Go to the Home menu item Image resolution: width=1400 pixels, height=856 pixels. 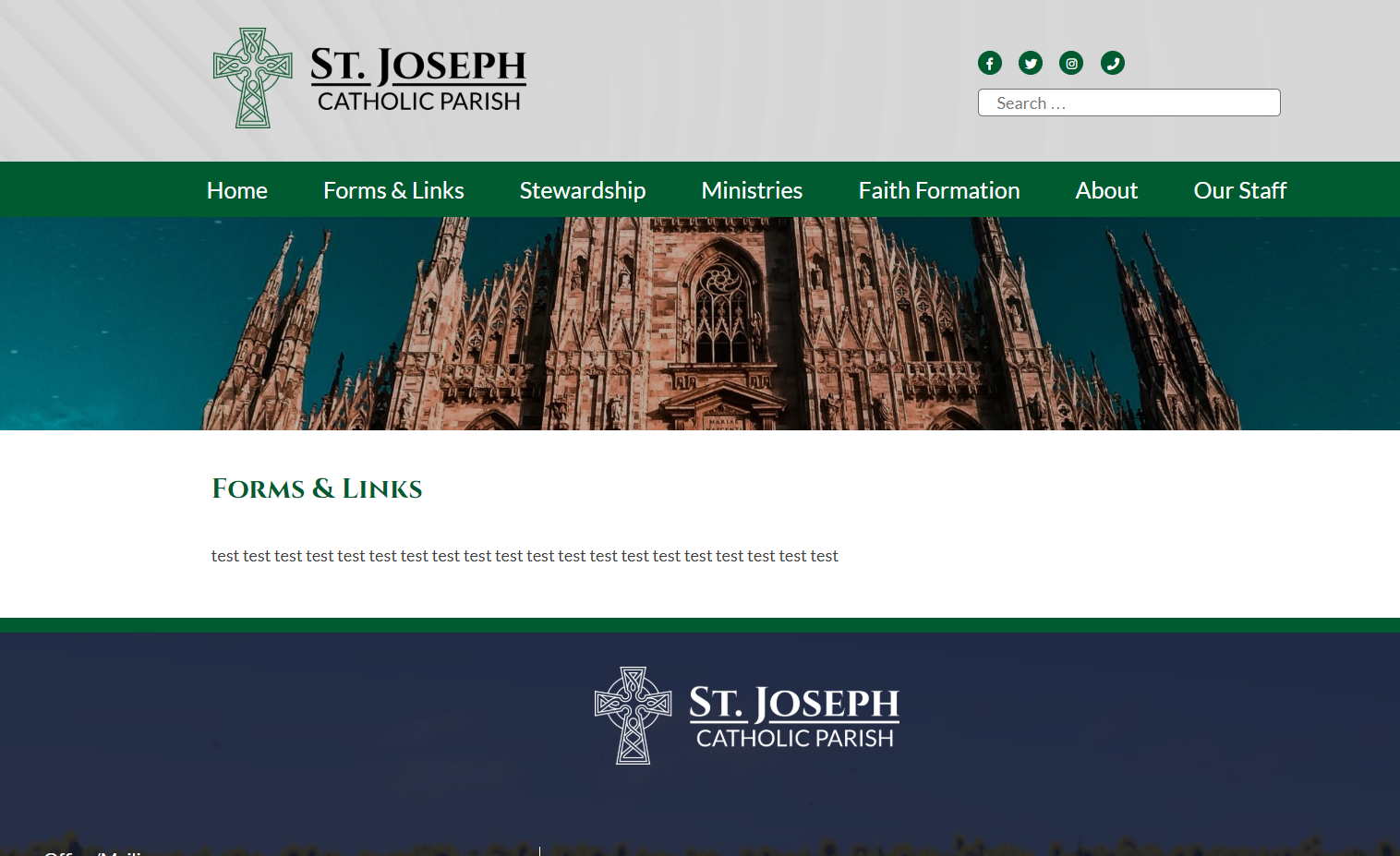coord(237,190)
